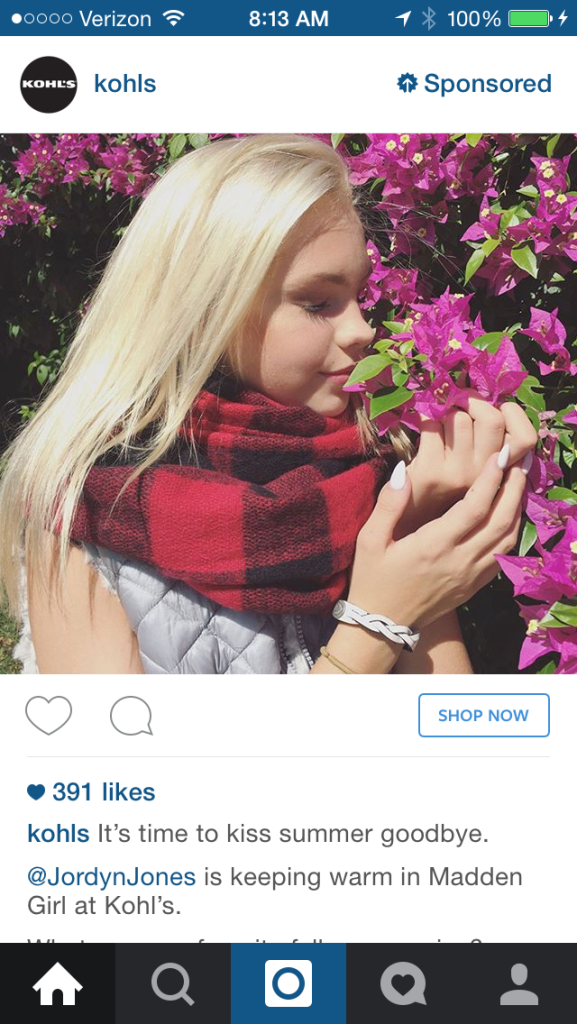Tap the Bluetooth icon in the status bar
The image size is (577, 1024).
coord(428,18)
